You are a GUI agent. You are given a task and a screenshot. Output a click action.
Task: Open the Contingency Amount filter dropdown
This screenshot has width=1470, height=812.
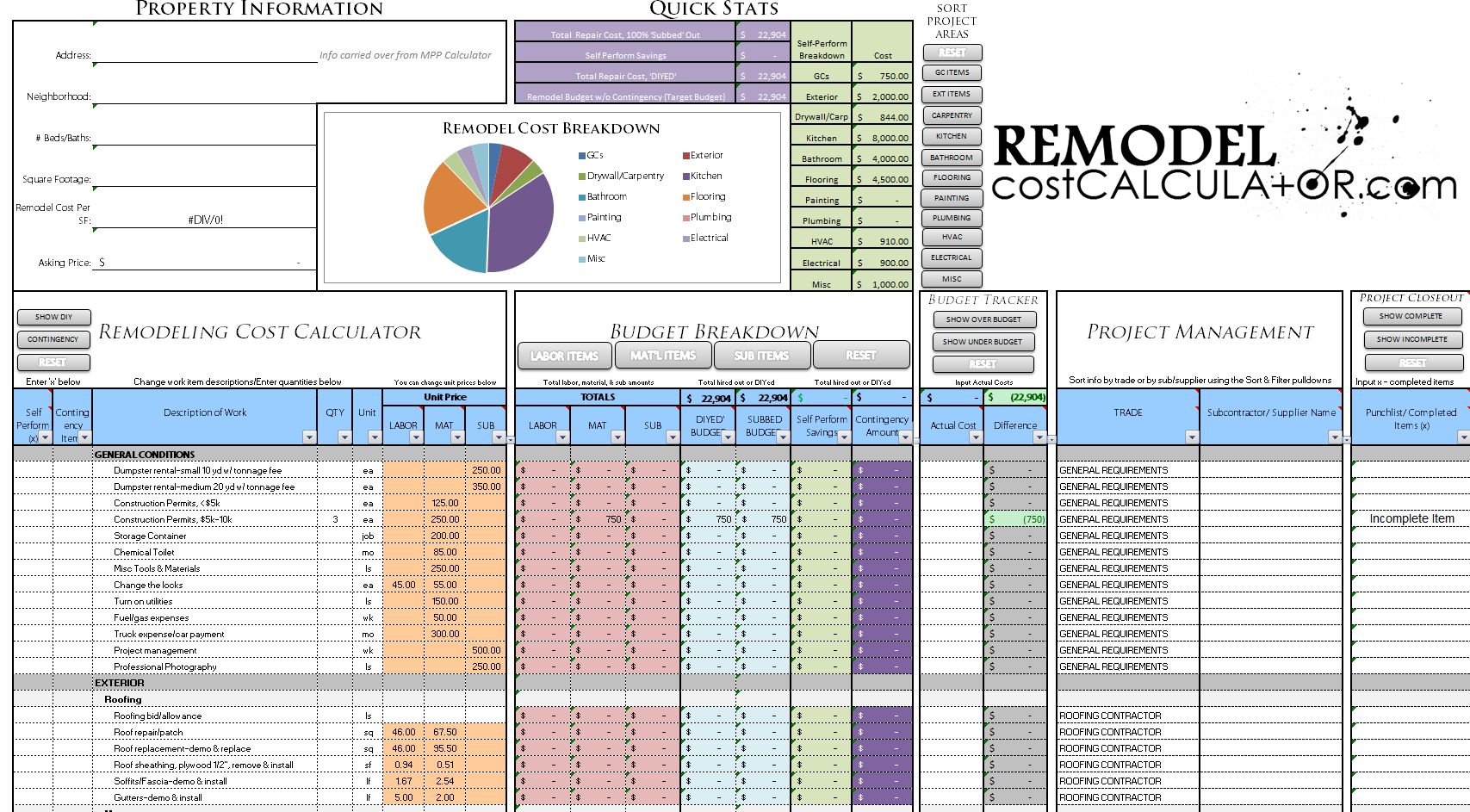click(x=905, y=437)
